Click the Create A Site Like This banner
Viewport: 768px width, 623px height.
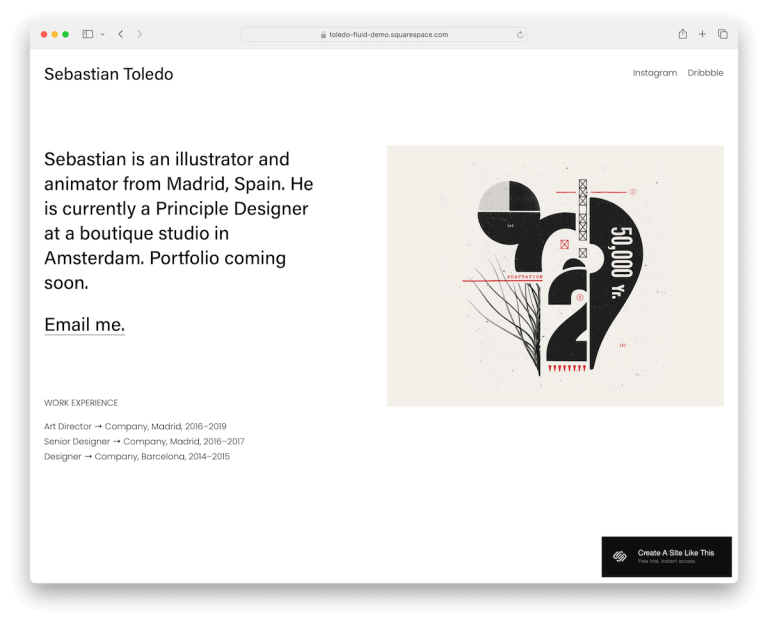click(x=667, y=556)
